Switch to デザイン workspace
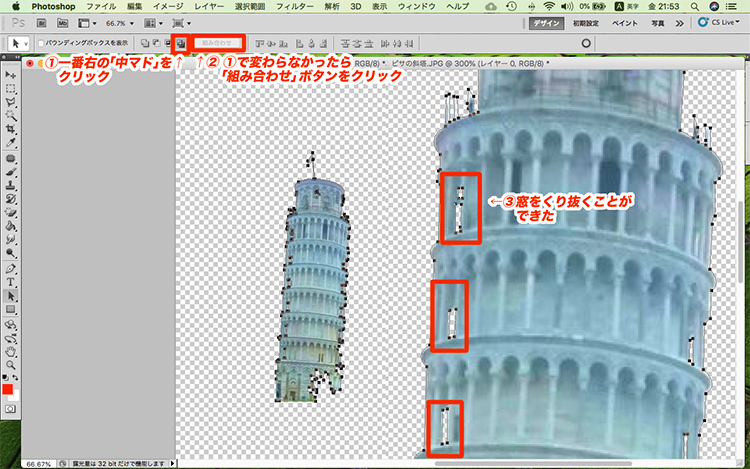This screenshot has height=469, width=750. [546, 23]
